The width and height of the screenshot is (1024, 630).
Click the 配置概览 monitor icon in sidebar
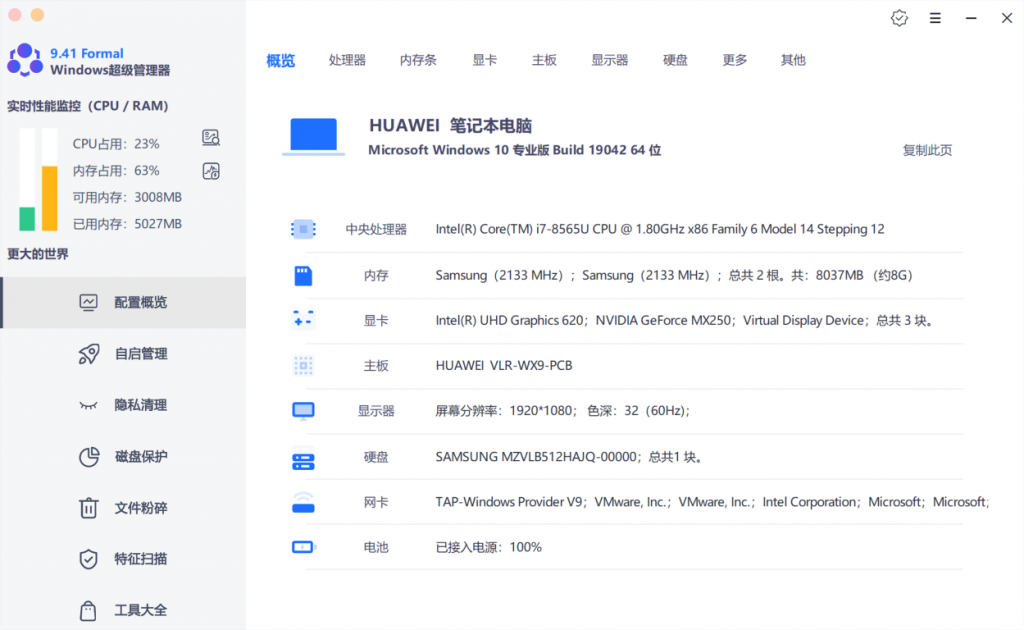coord(88,302)
